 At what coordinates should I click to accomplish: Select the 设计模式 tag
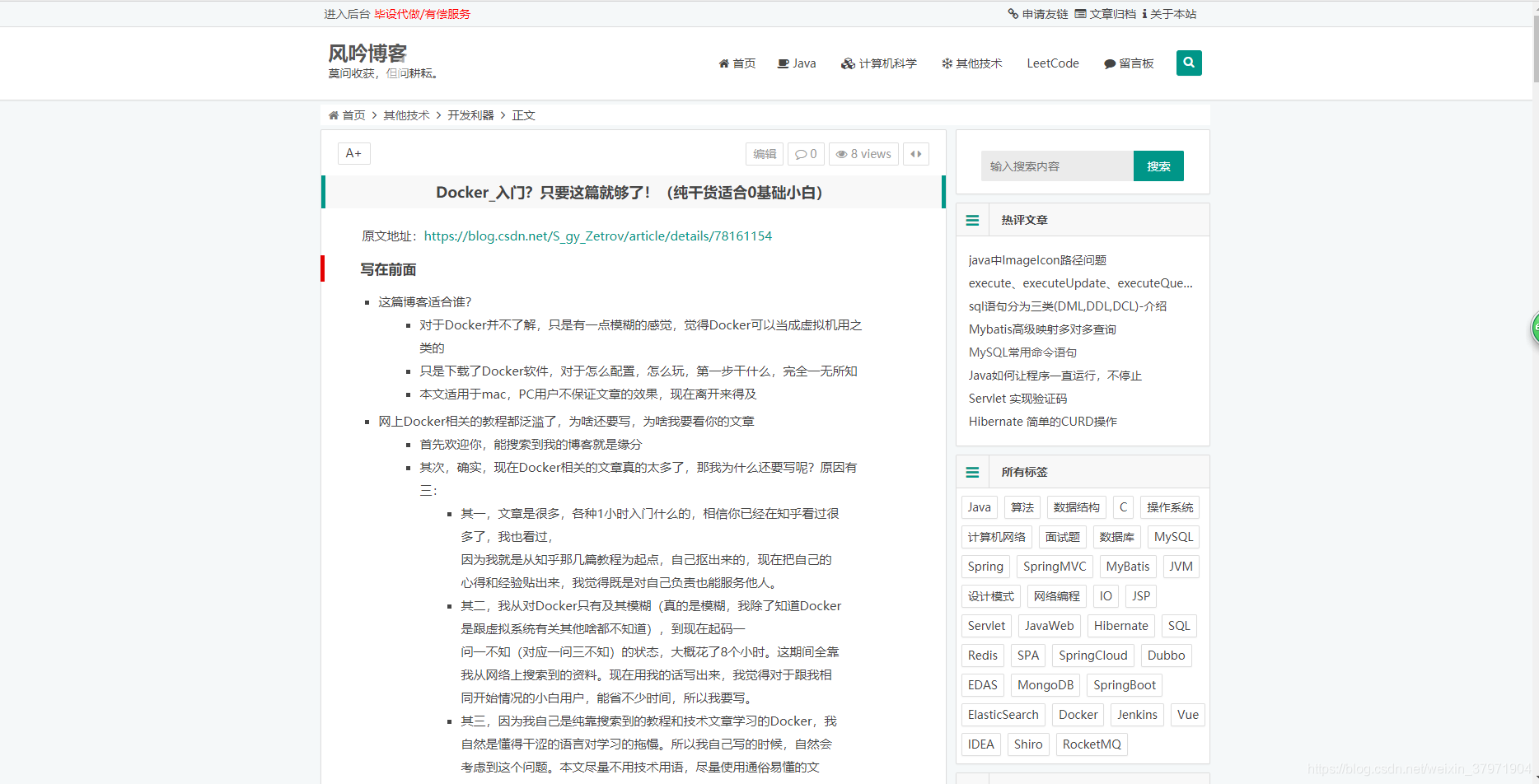pos(991,596)
